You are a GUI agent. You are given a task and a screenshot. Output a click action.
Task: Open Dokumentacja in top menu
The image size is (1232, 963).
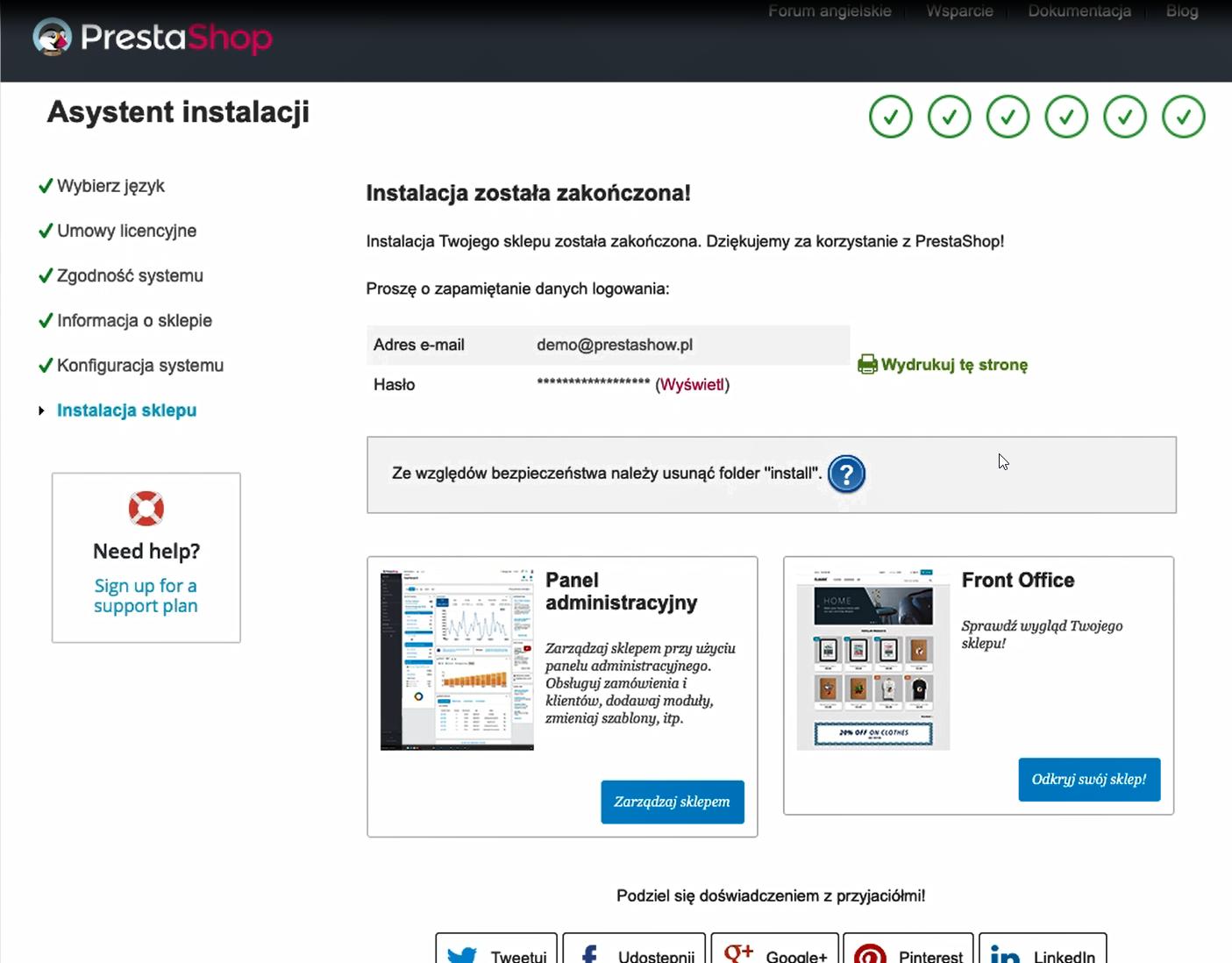(x=1079, y=11)
